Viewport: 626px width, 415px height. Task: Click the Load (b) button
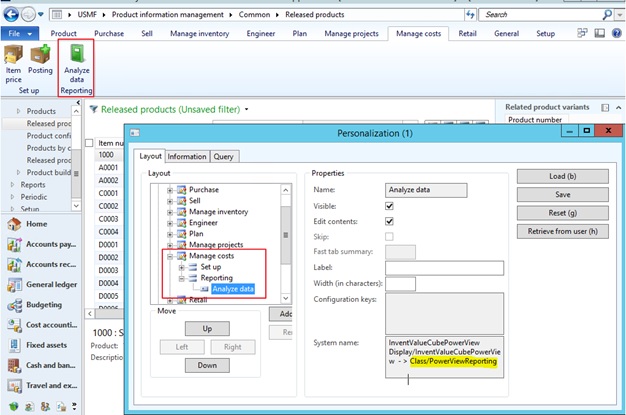[561, 176]
